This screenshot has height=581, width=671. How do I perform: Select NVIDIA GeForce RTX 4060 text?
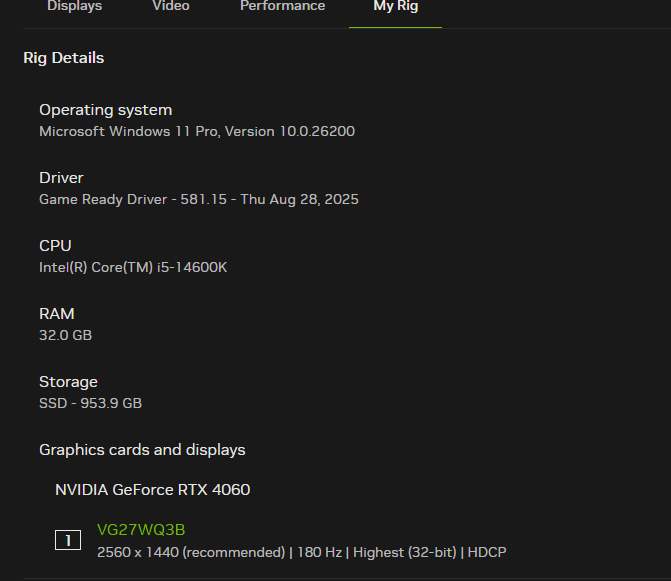[x=153, y=490]
